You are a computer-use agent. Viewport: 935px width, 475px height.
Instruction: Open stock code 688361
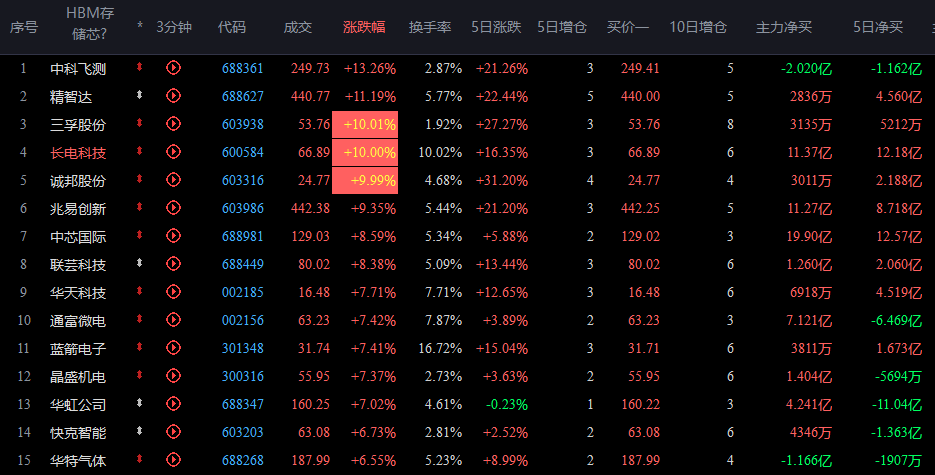pos(243,69)
